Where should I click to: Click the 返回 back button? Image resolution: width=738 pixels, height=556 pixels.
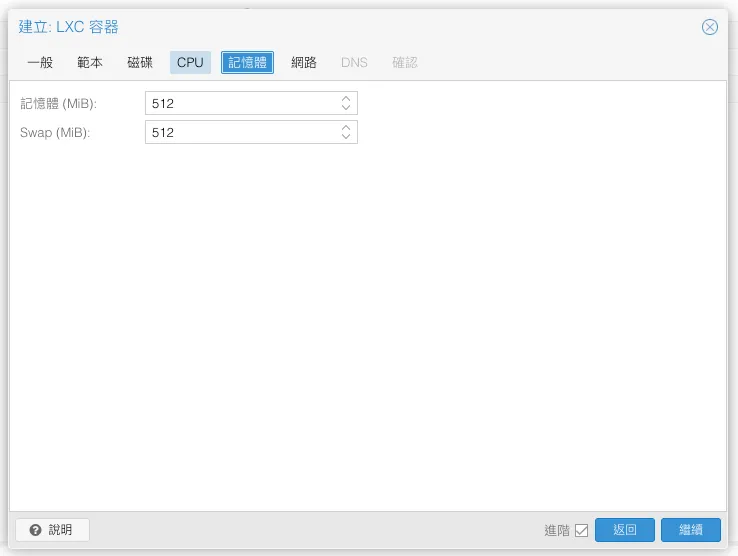[625, 530]
